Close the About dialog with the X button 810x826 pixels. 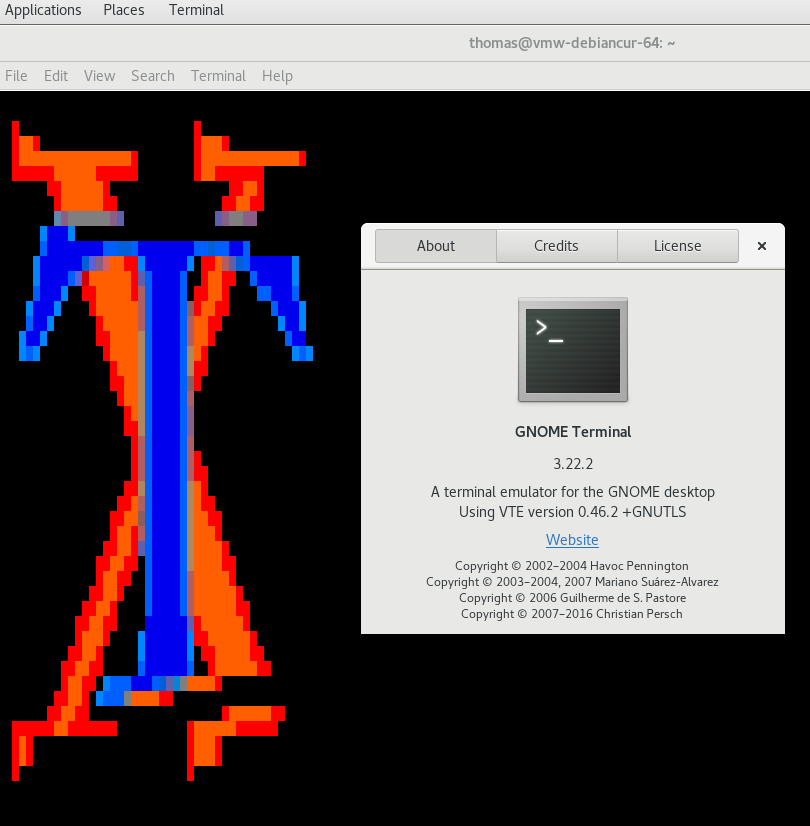pos(761,246)
